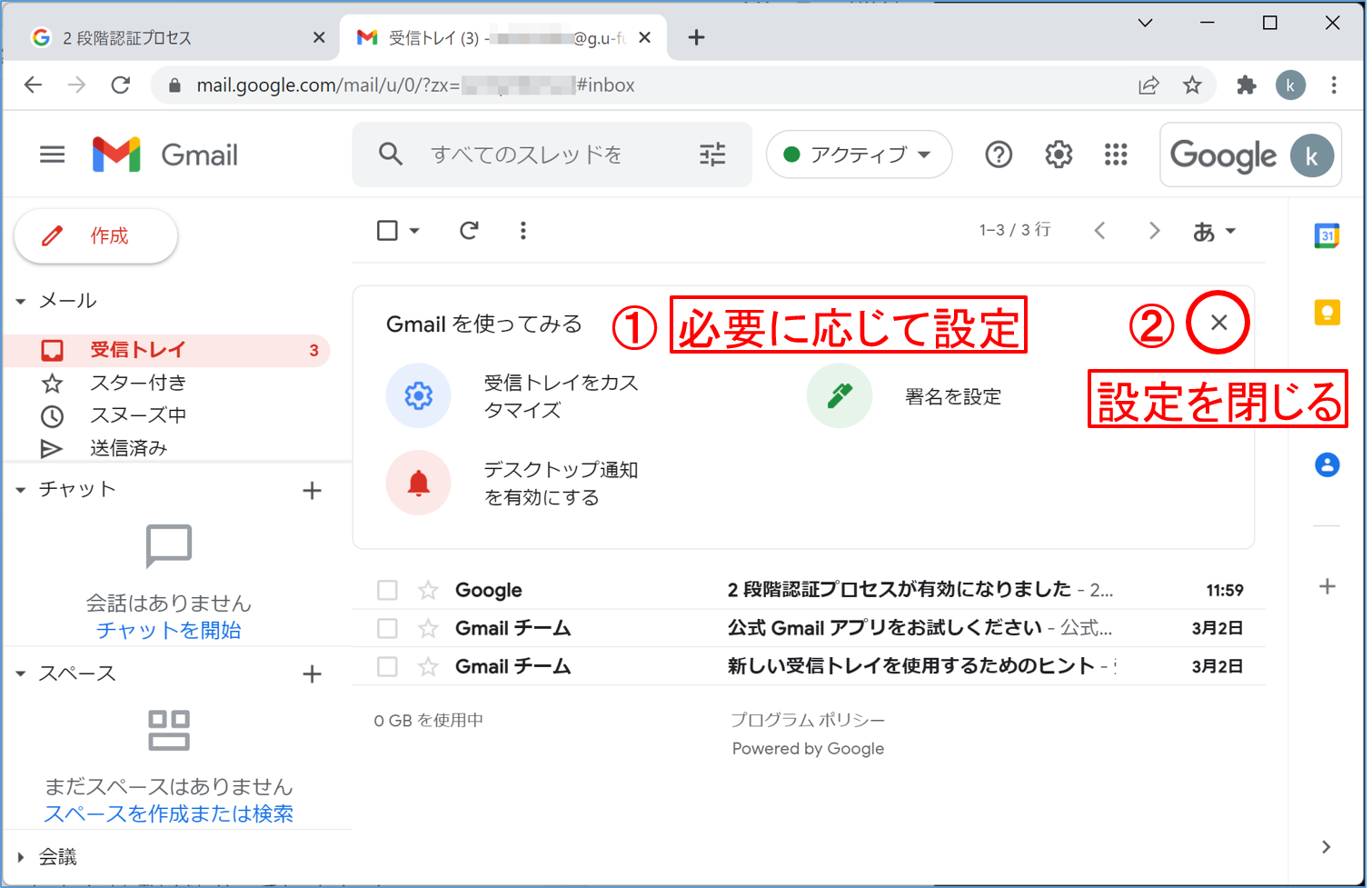The image size is (1372, 888).
Task: Select the 受信トレイ Gmail browser tab
Action: (502, 38)
